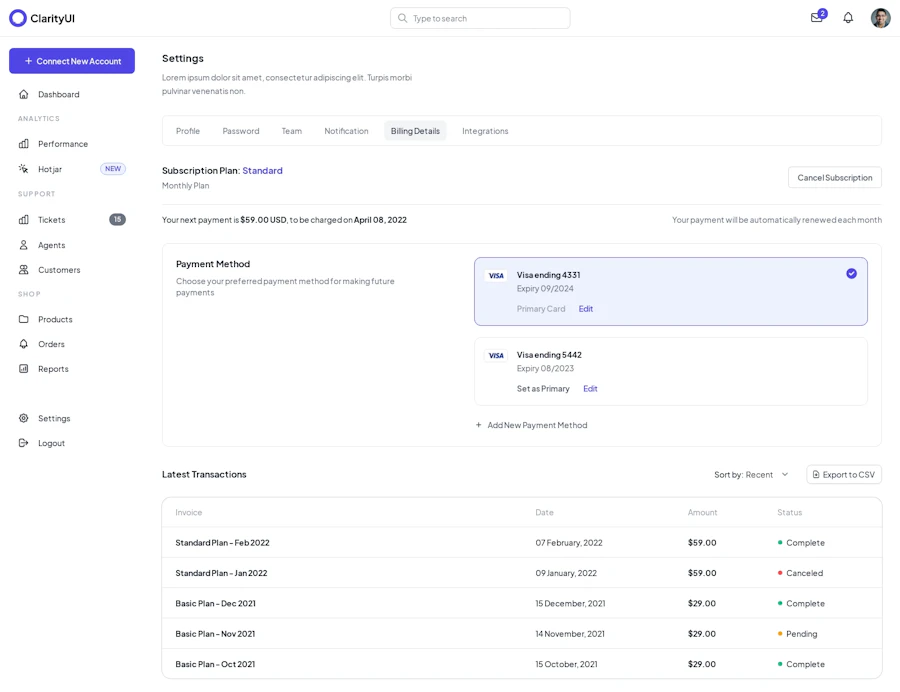This screenshot has height=692, width=900.
Task: Click the Date column header
Action: [544, 512]
